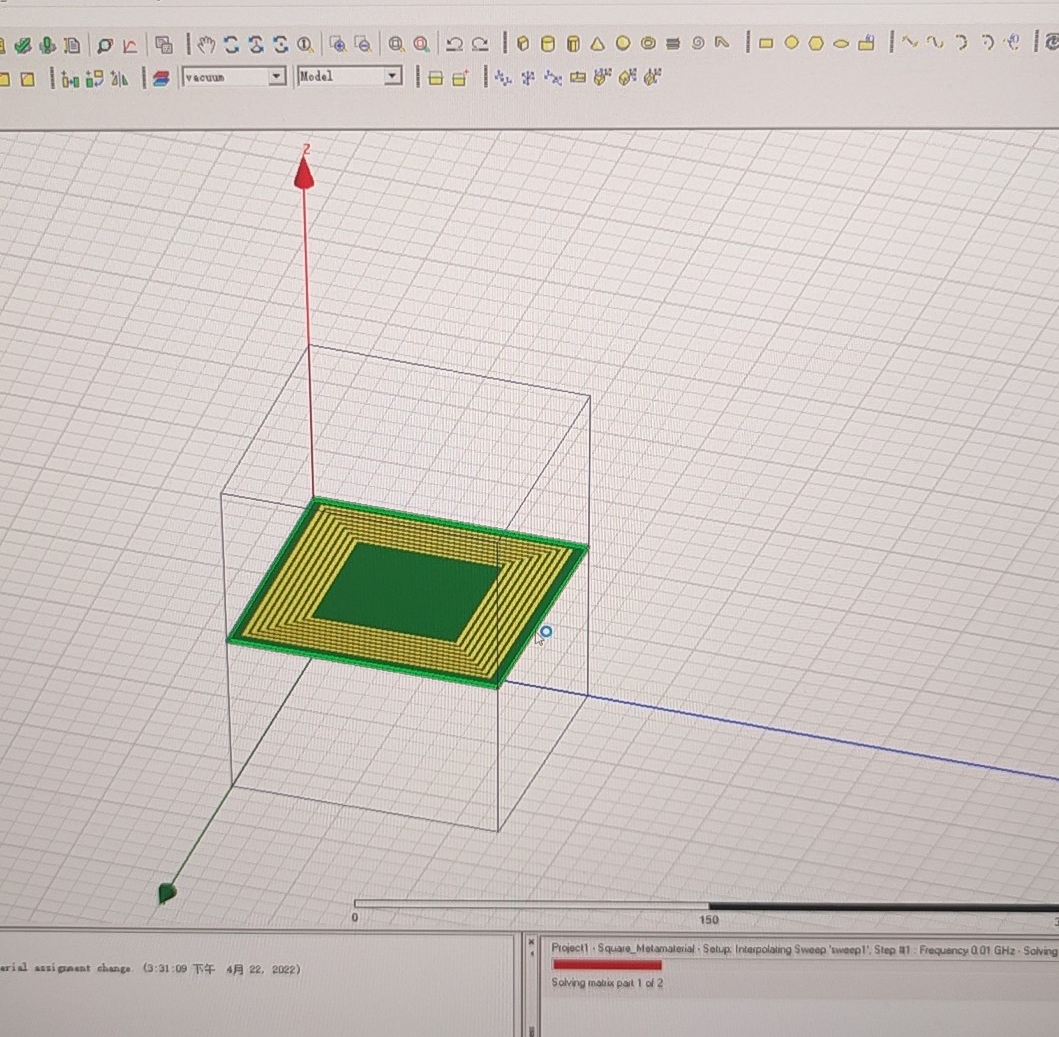Draw a straight line segment
The height and width of the screenshot is (1037, 1059).
910,43
